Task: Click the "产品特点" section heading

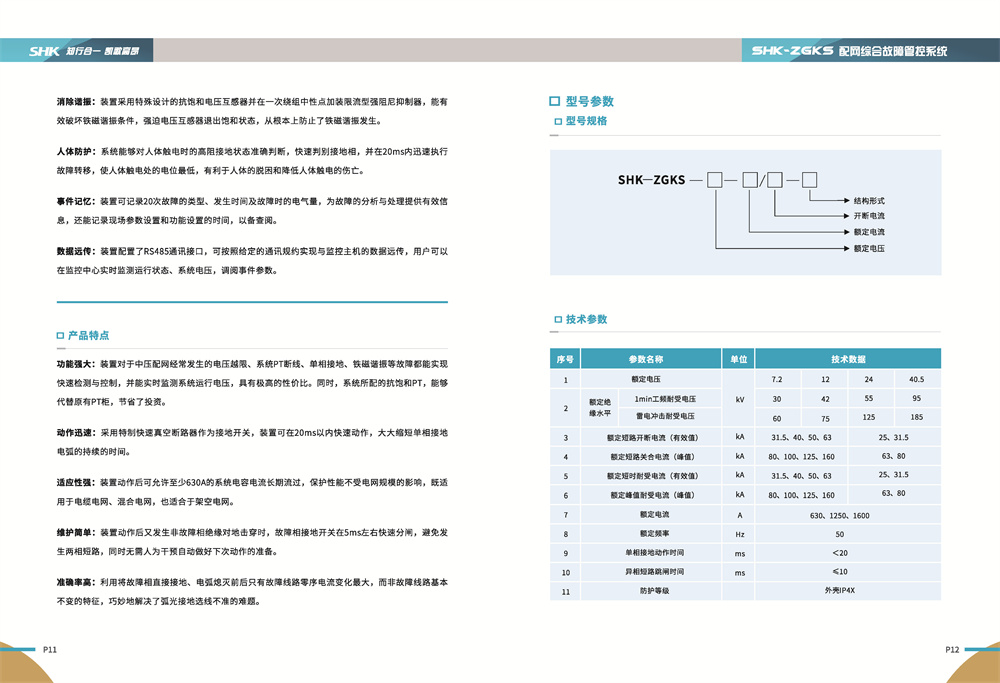Action: pos(88,335)
